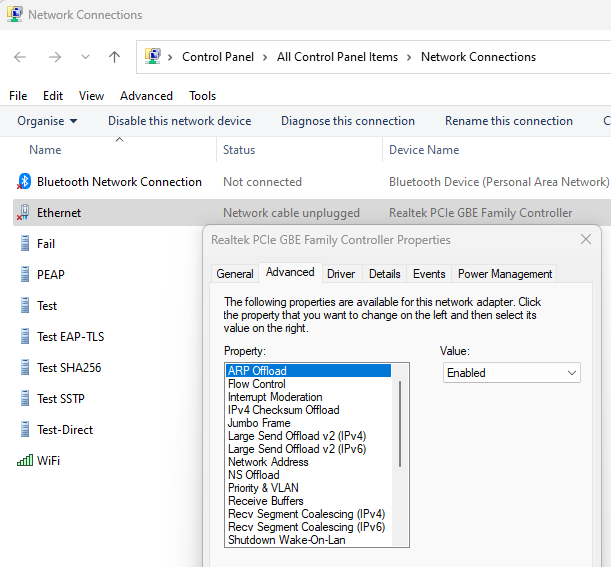Select the PEAP connection name

51,275
